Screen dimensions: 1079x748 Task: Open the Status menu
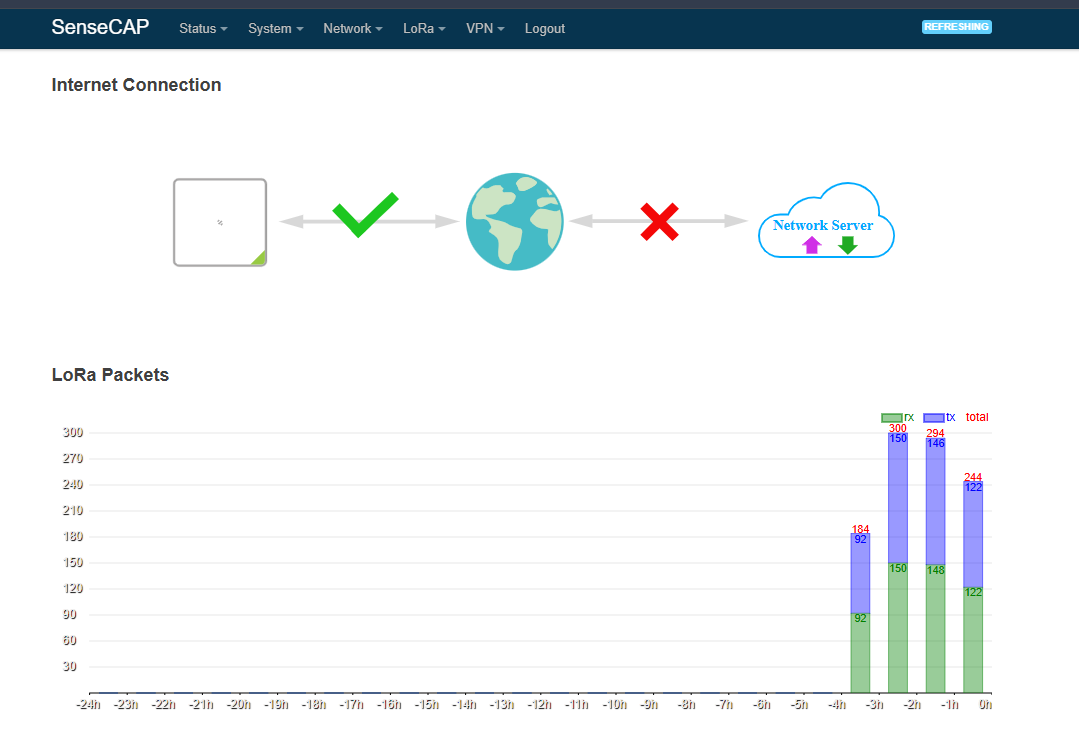(x=202, y=28)
